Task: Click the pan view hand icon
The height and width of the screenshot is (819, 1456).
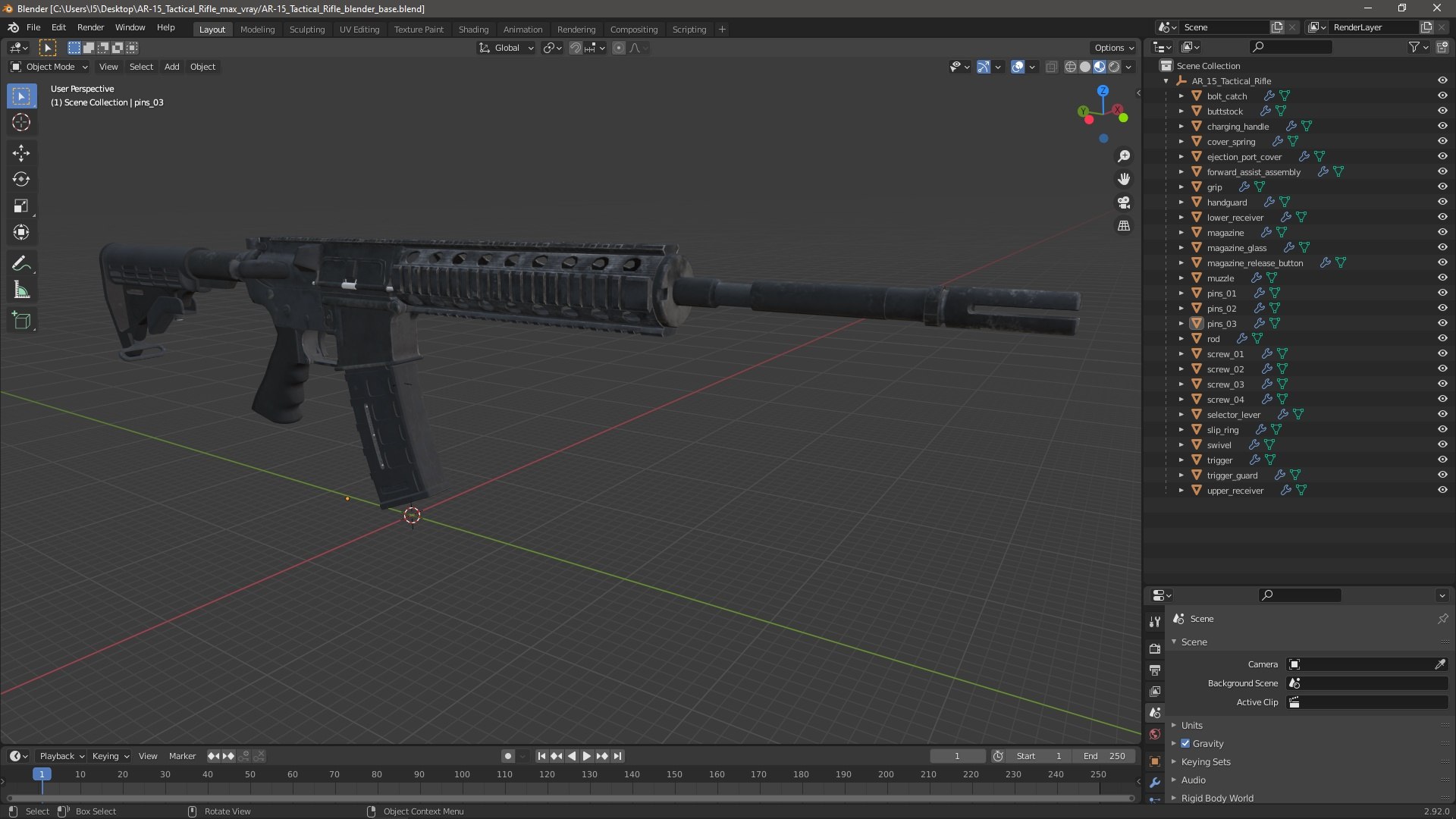Action: pos(1124,180)
